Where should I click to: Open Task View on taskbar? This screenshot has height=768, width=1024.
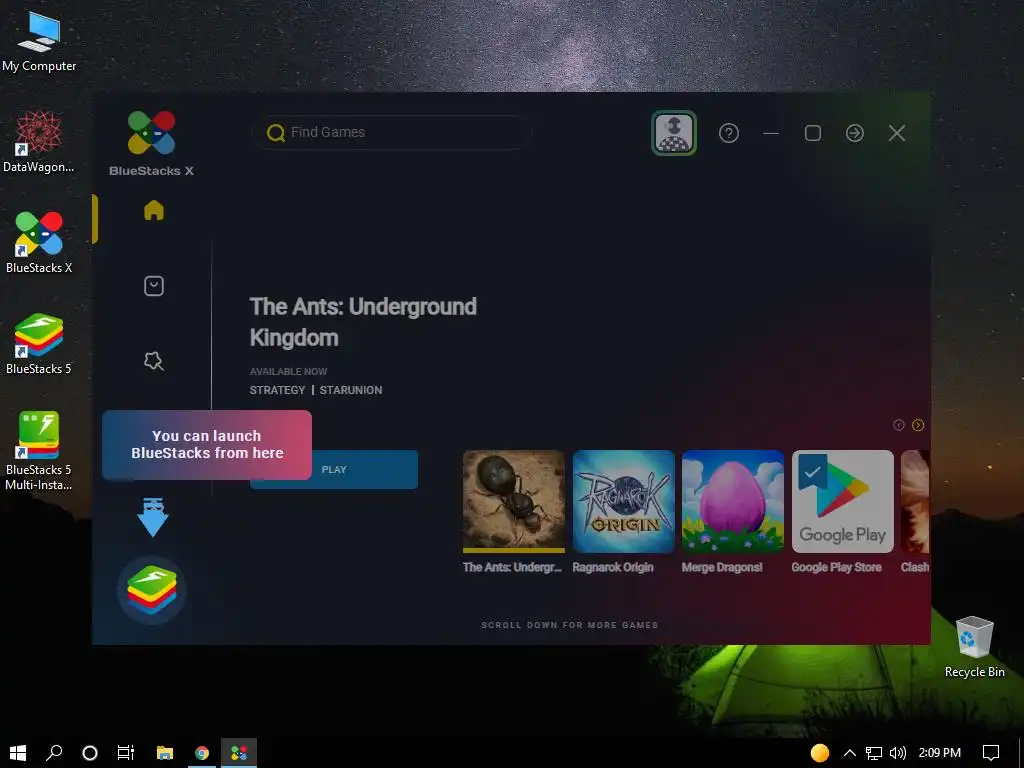(125, 752)
